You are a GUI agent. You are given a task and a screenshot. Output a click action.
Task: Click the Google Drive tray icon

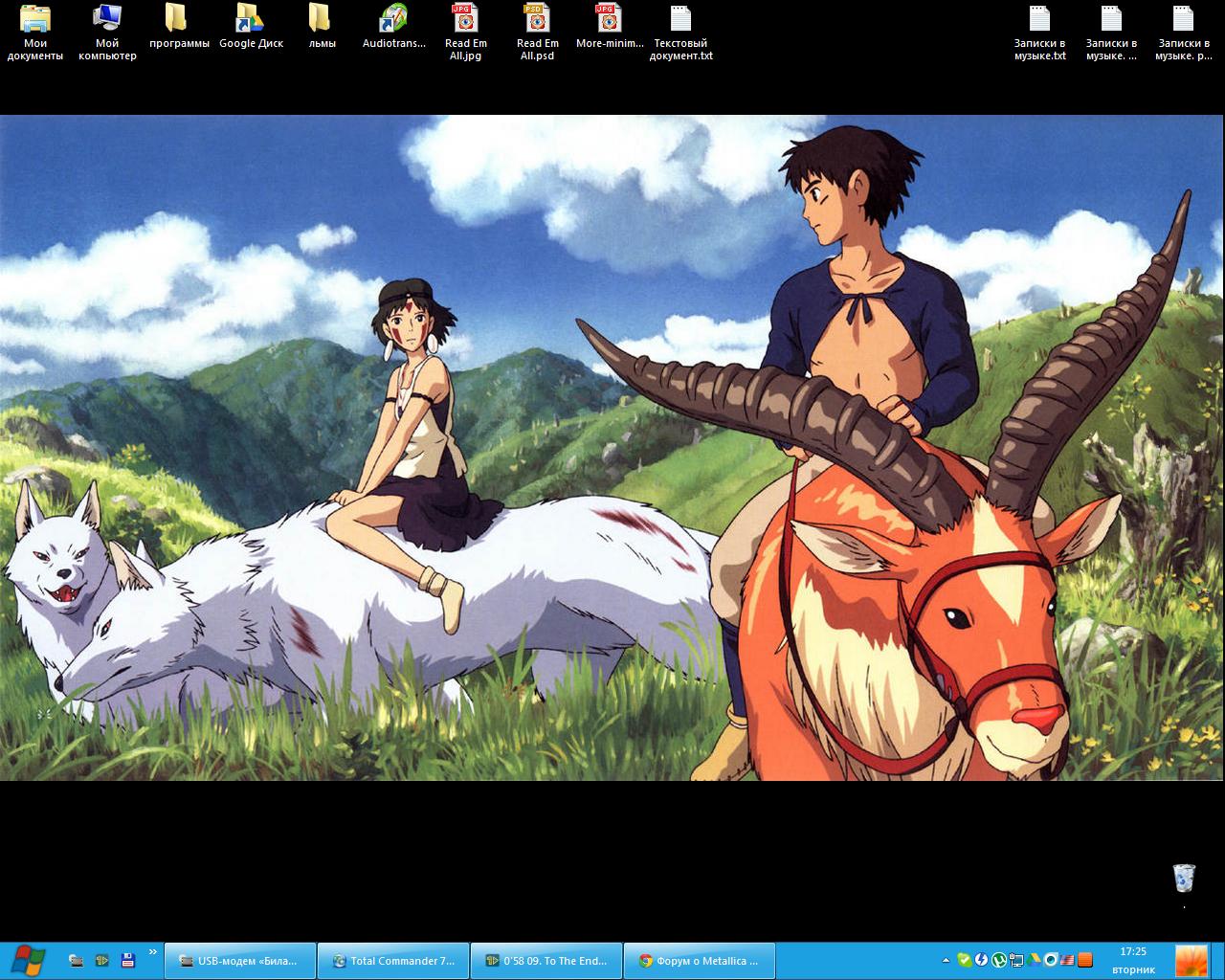click(1034, 960)
